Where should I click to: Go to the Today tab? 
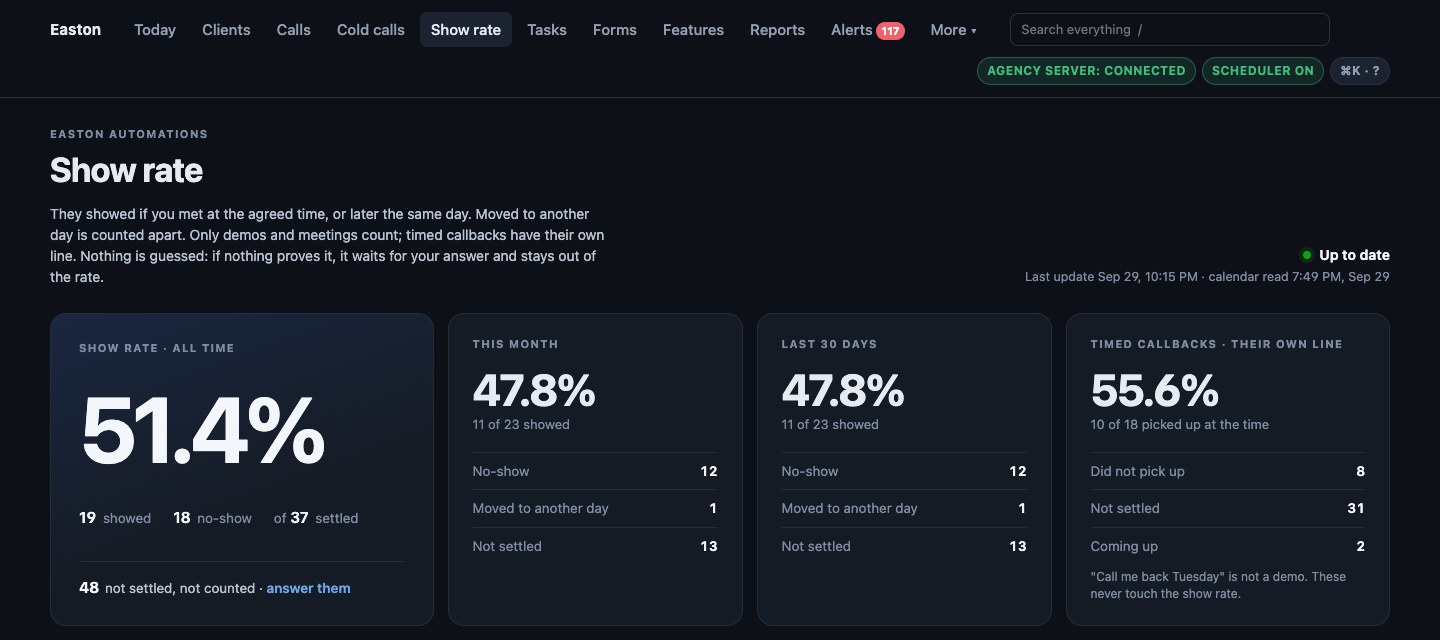coord(155,30)
